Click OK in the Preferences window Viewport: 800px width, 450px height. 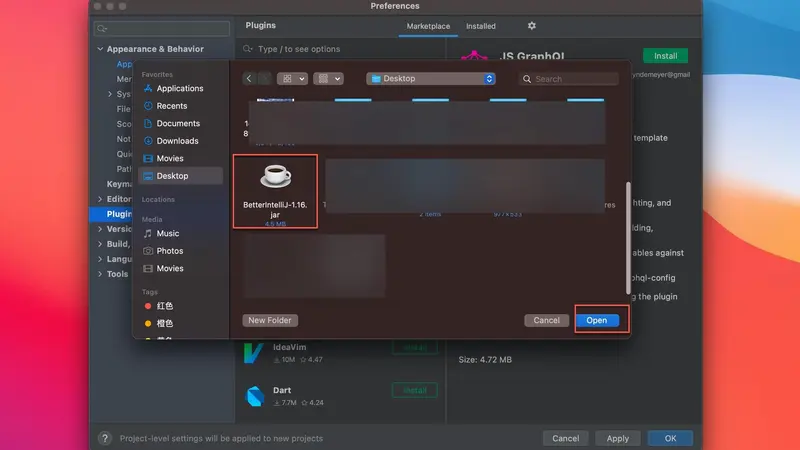[x=670, y=438]
